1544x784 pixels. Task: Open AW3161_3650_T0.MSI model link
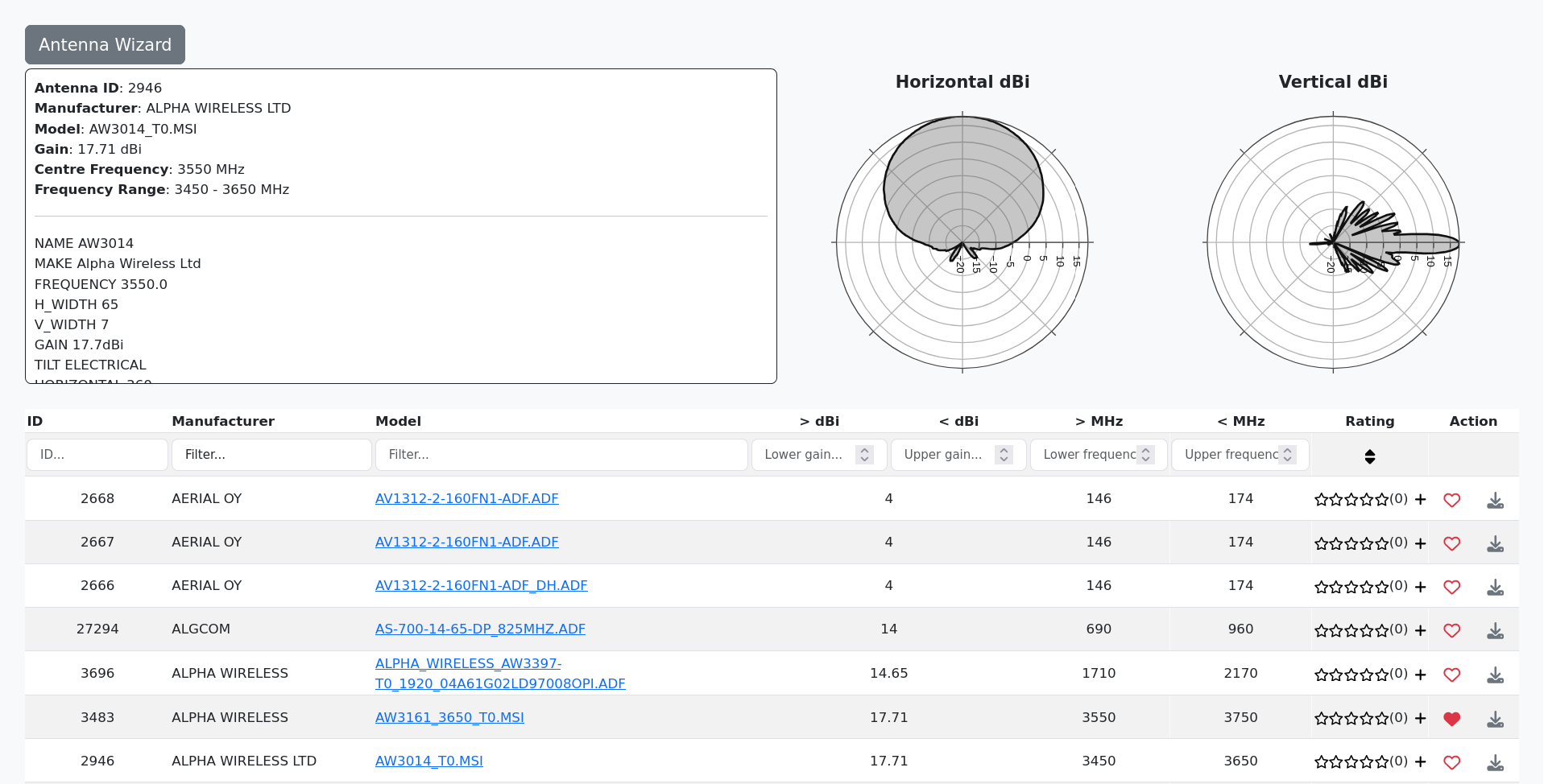tap(449, 717)
